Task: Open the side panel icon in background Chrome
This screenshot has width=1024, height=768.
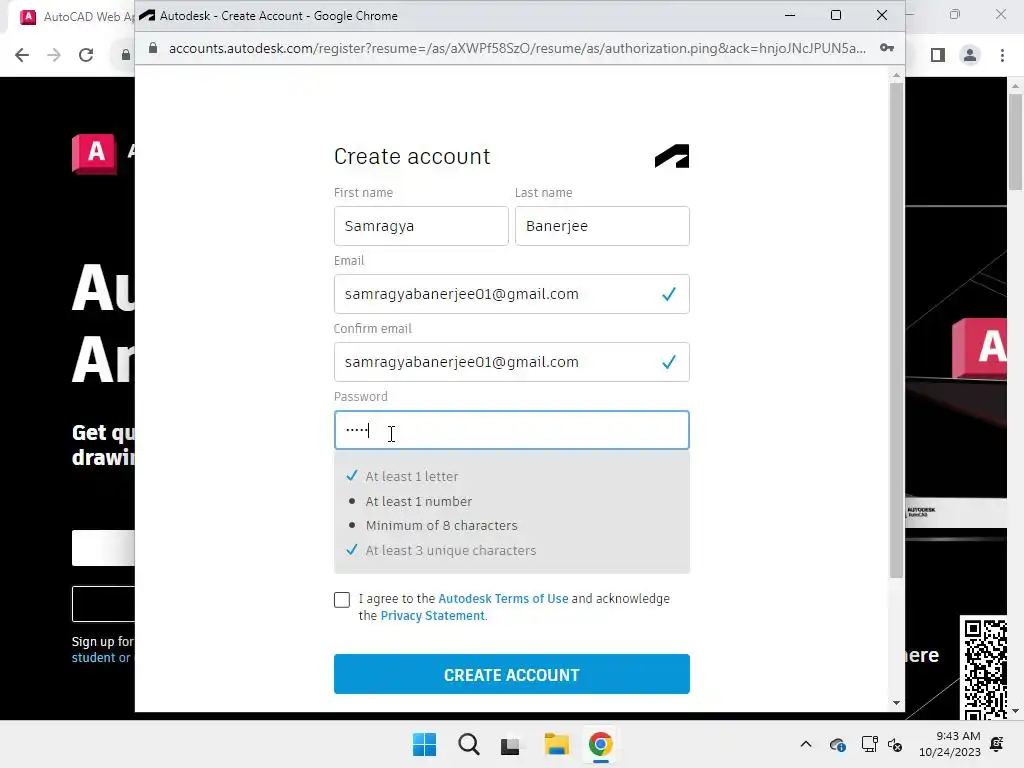Action: click(x=938, y=55)
